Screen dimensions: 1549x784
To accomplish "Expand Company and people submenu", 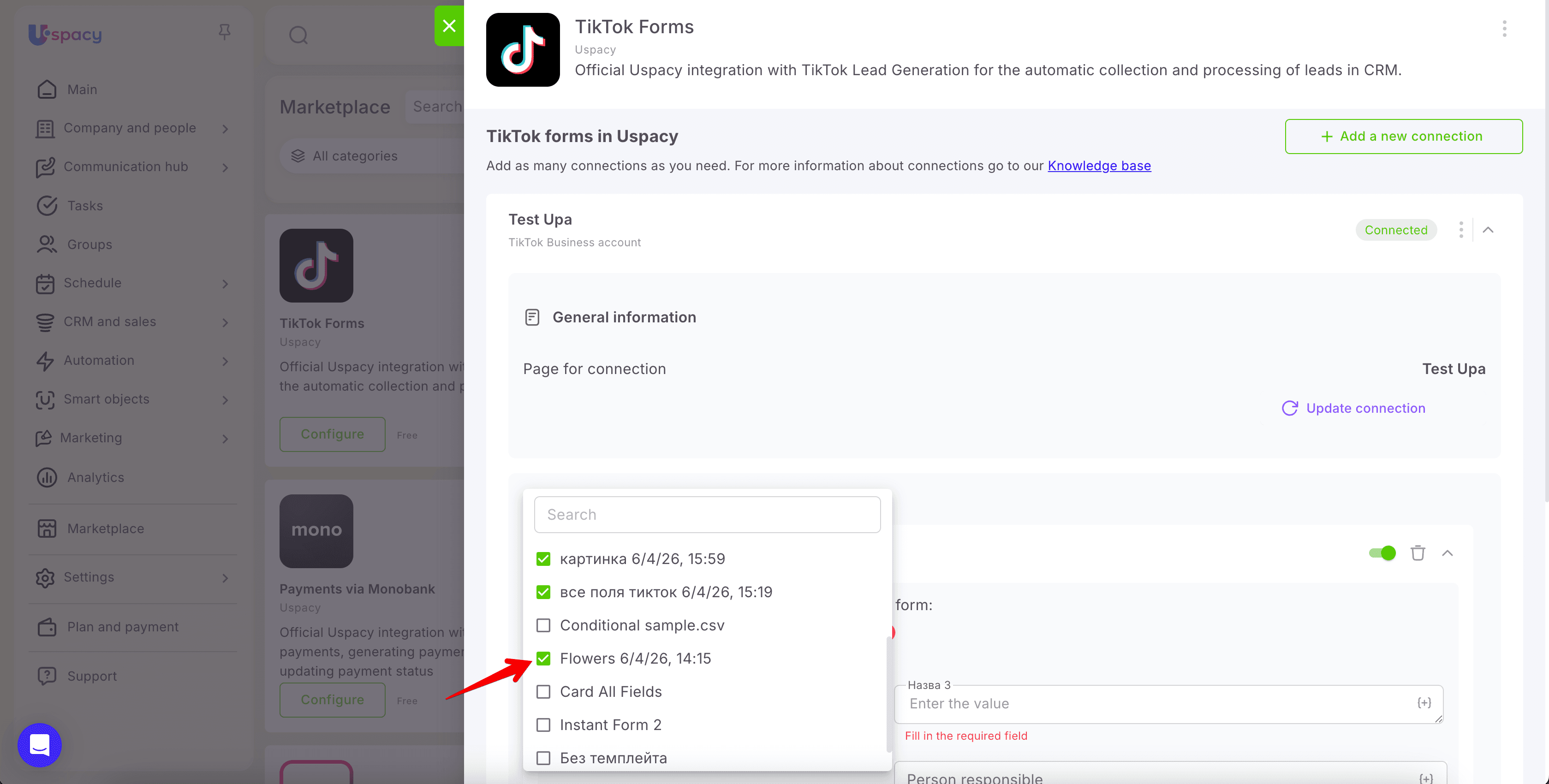I will click(x=226, y=129).
